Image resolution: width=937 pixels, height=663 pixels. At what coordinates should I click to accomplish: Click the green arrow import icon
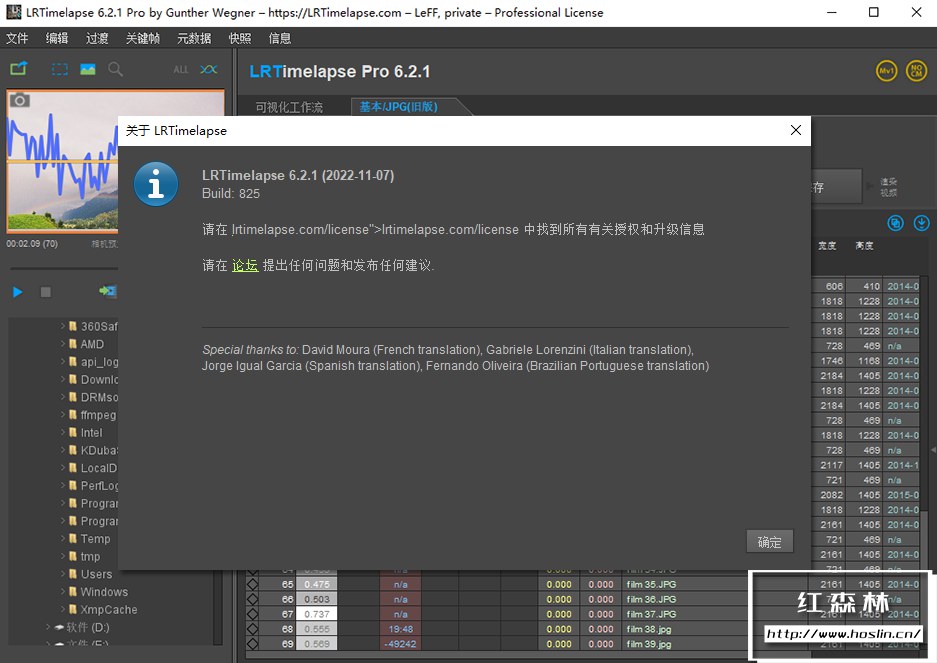pos(108,291)
